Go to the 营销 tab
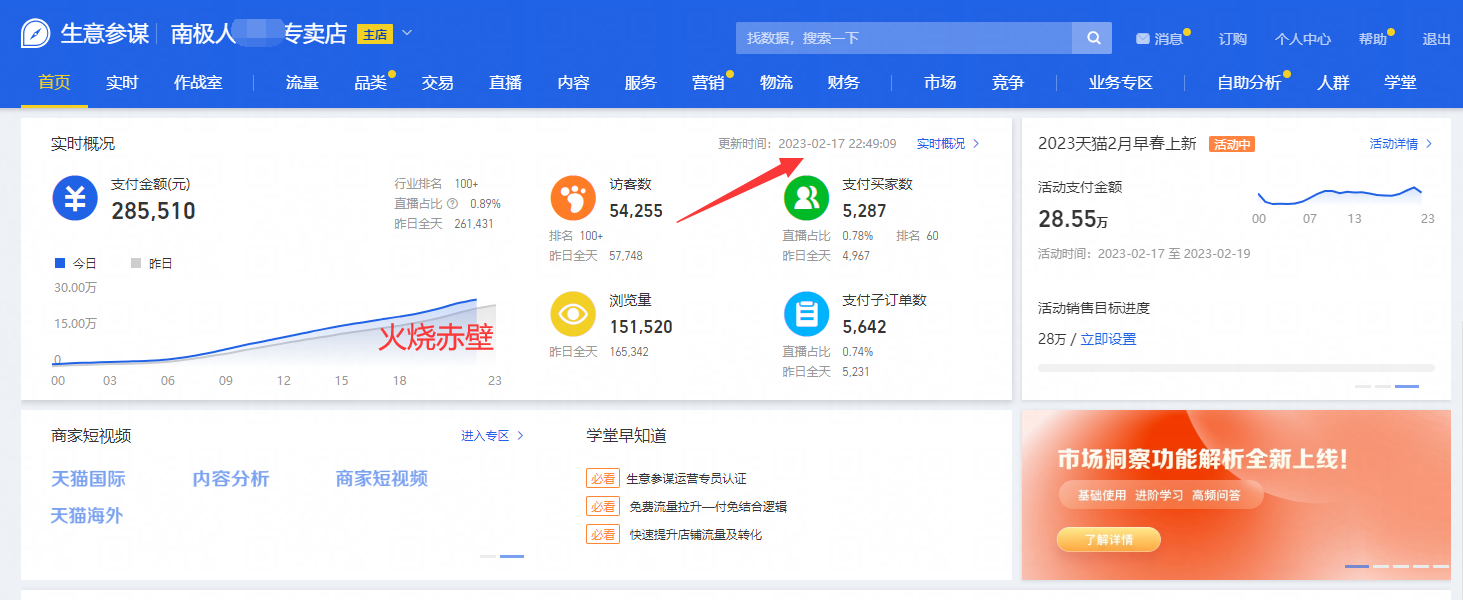This screenshot has height=600, width=1463. (708, 82)
